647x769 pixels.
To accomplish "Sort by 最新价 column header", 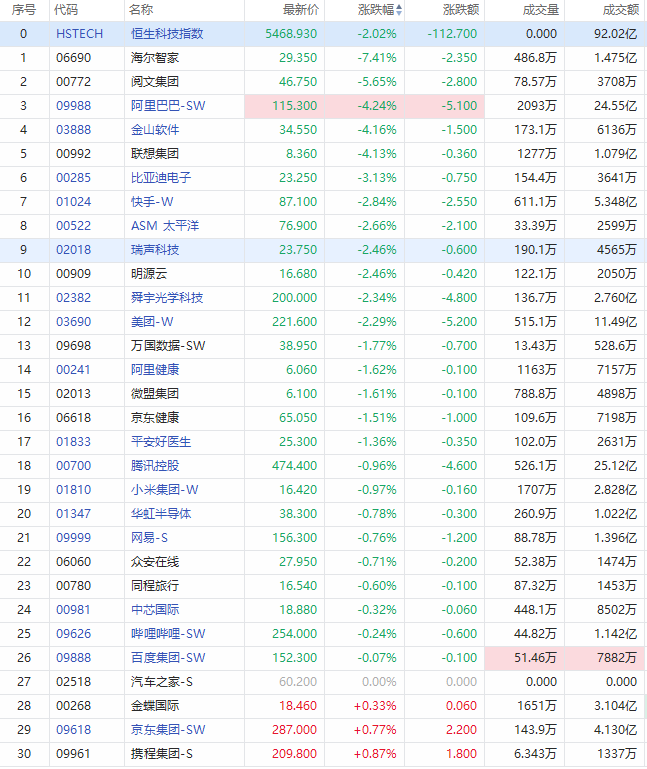I will click(301, 10).
